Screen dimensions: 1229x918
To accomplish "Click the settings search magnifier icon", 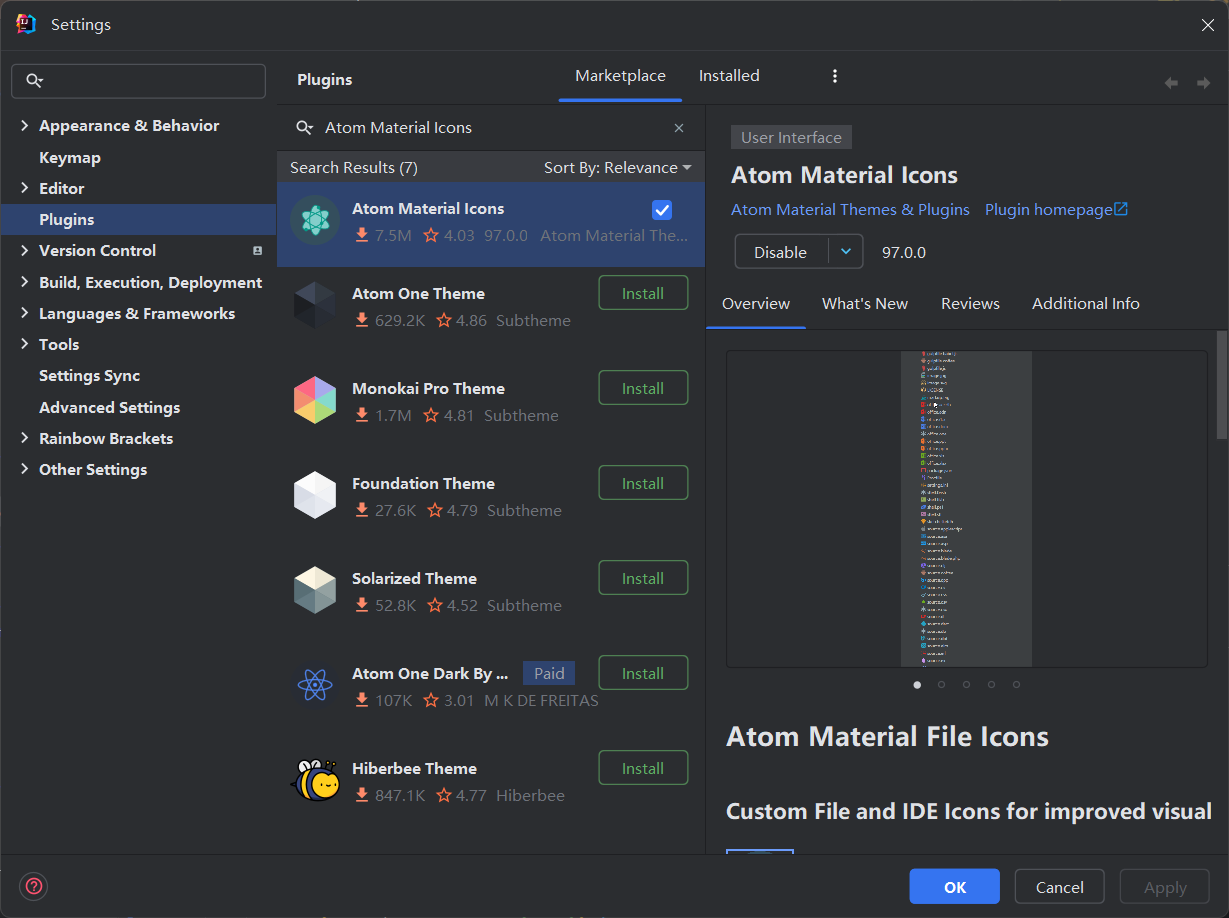I will (x=35, y=81).
